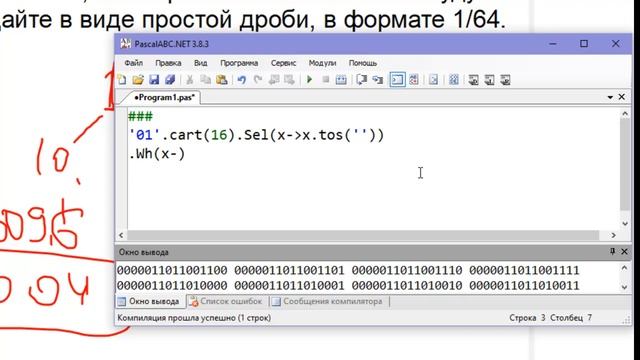Click the '01'.cart(16) code line

(x=256, y=135)
